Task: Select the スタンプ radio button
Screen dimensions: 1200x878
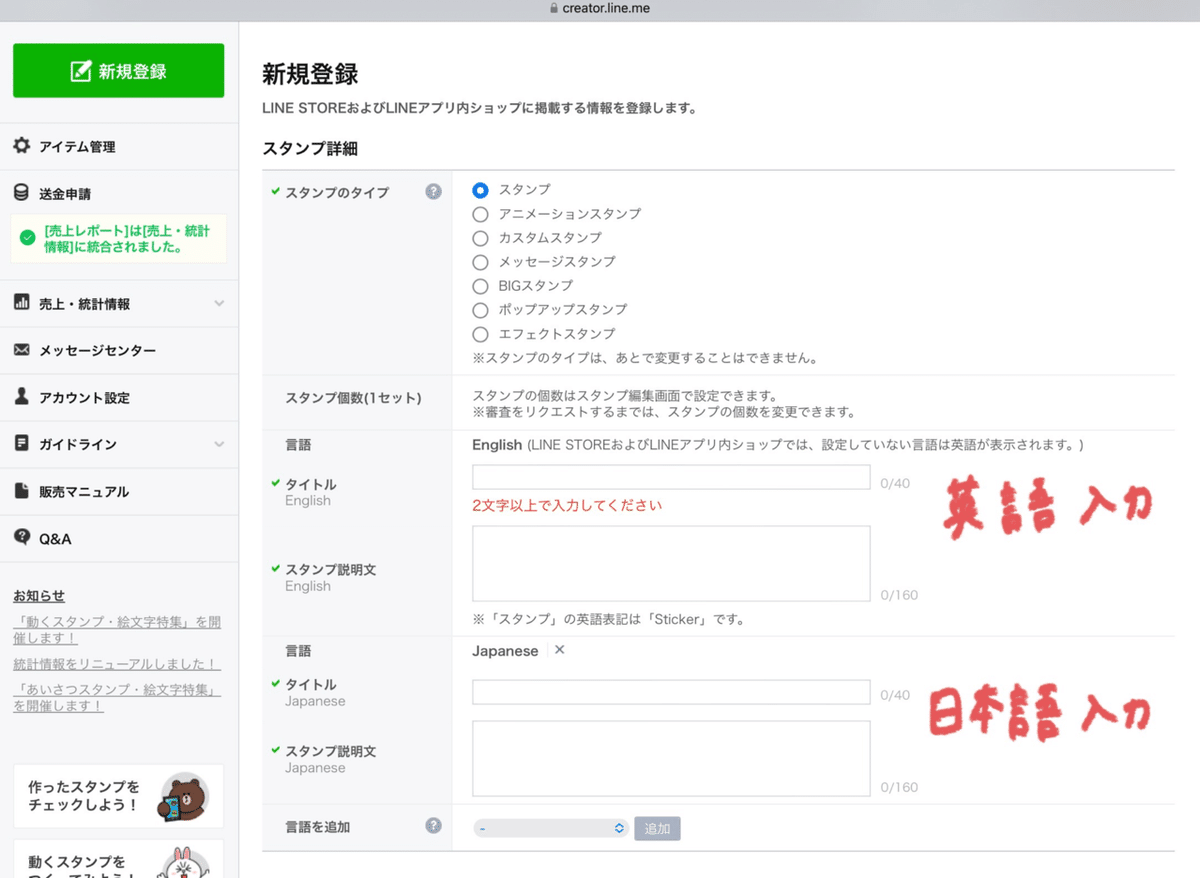Action: coord(481,190)
